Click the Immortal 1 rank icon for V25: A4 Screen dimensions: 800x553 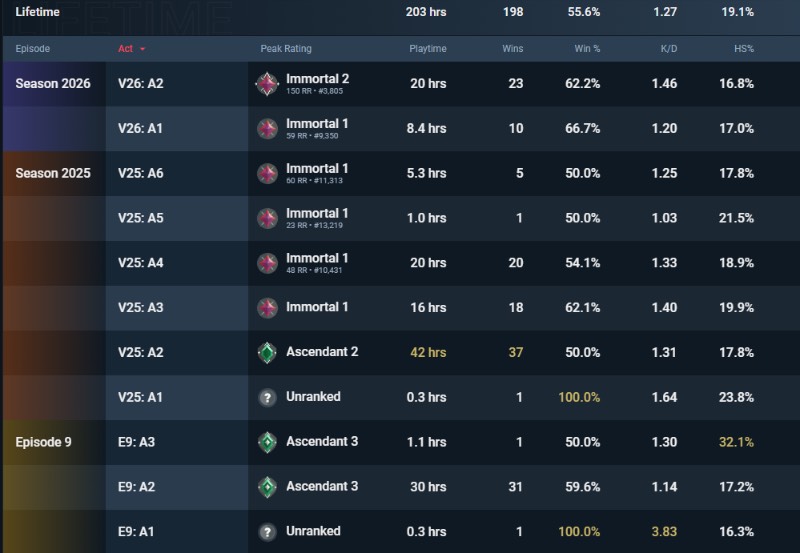267,263
